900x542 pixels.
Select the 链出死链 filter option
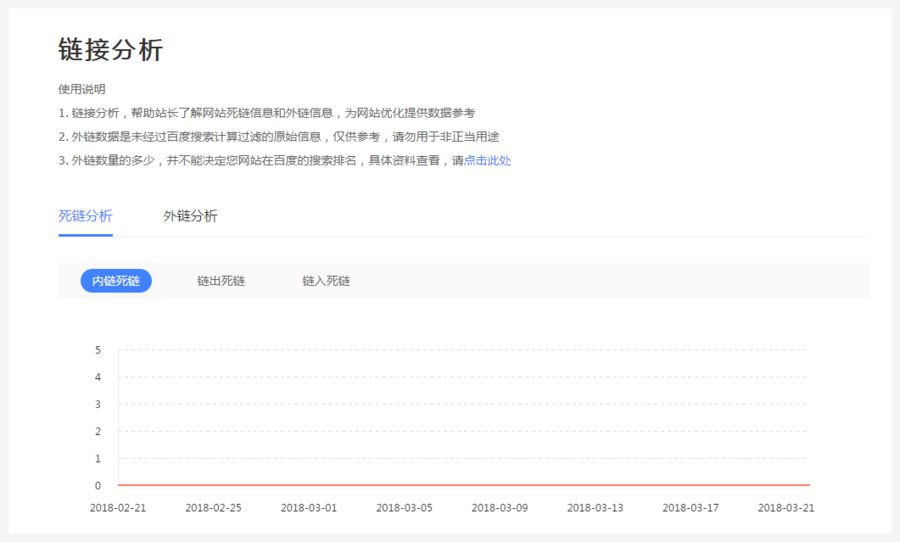click(x=221, y=281)
